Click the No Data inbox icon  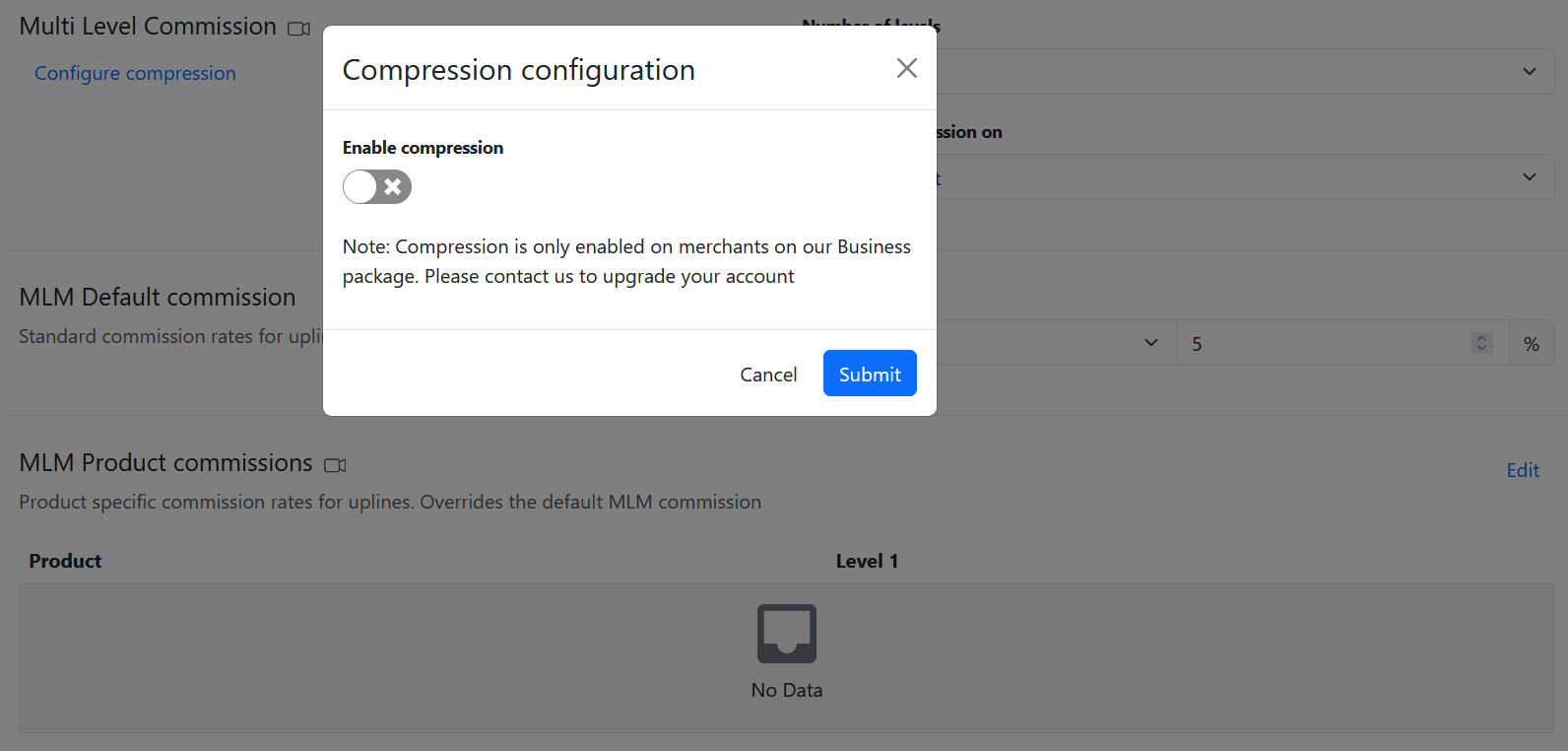786,634
